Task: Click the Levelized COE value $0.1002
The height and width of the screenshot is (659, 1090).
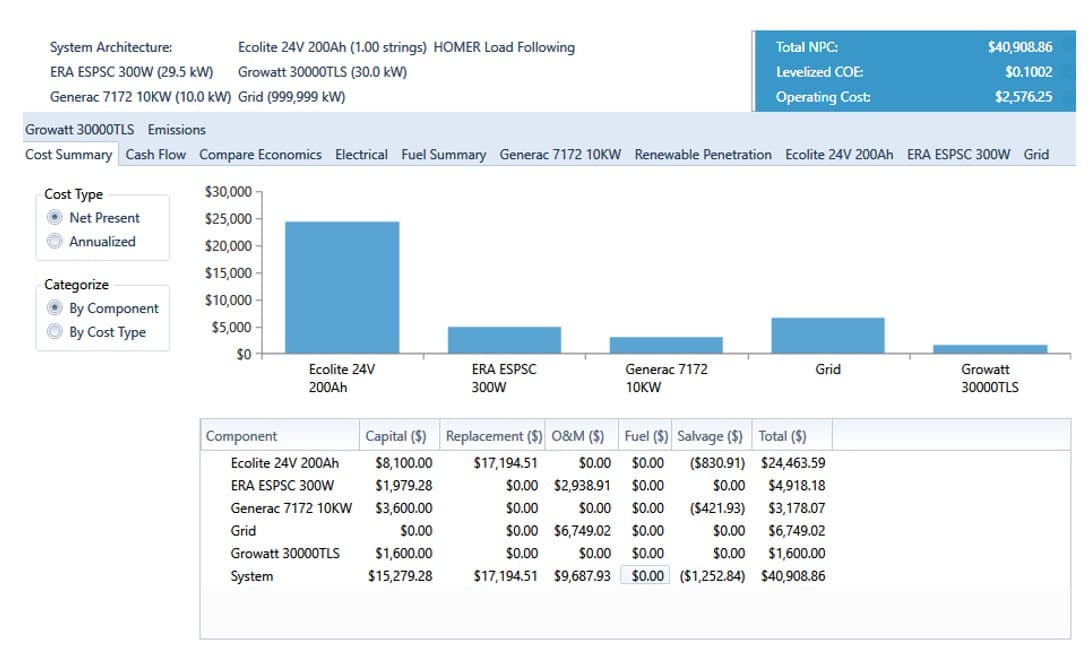Action: point(1029,72)
